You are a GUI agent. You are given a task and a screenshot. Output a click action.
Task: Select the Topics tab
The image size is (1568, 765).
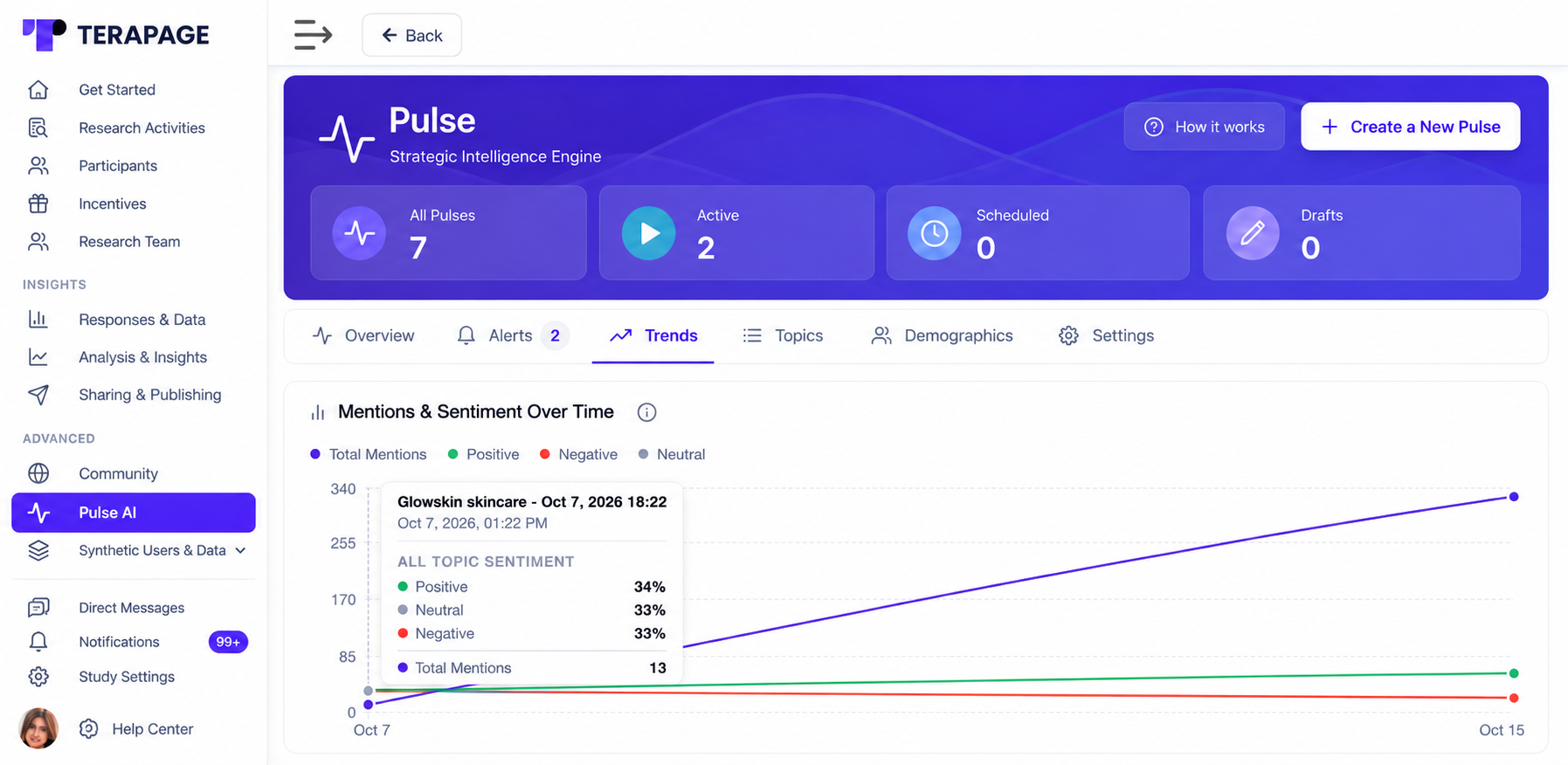click(783, 335)
